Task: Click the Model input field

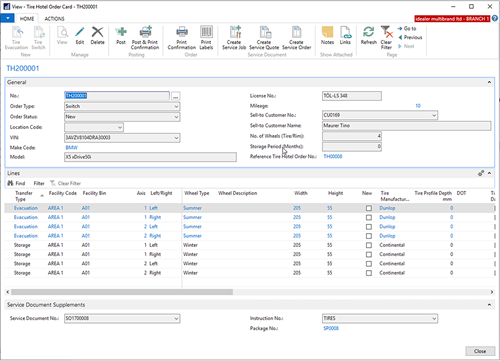Action: pyautogui.click(x=150, y=157)
